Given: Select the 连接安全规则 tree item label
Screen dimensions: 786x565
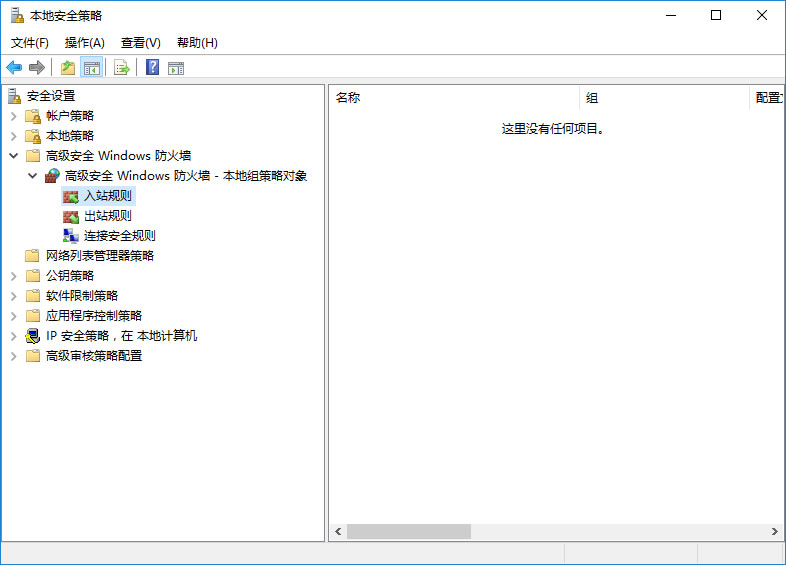Looking at the screenshot, I should click(120, 236).
